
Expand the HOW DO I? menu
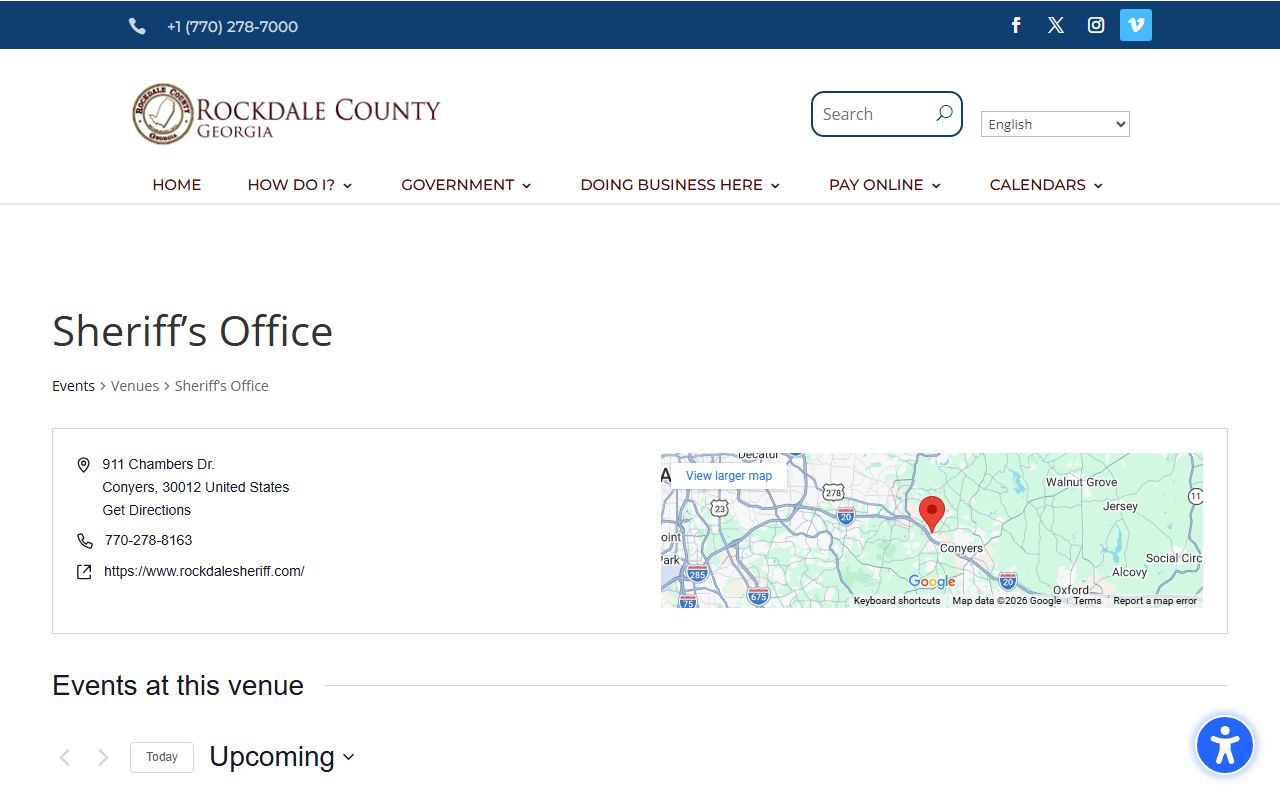point(300,185)
